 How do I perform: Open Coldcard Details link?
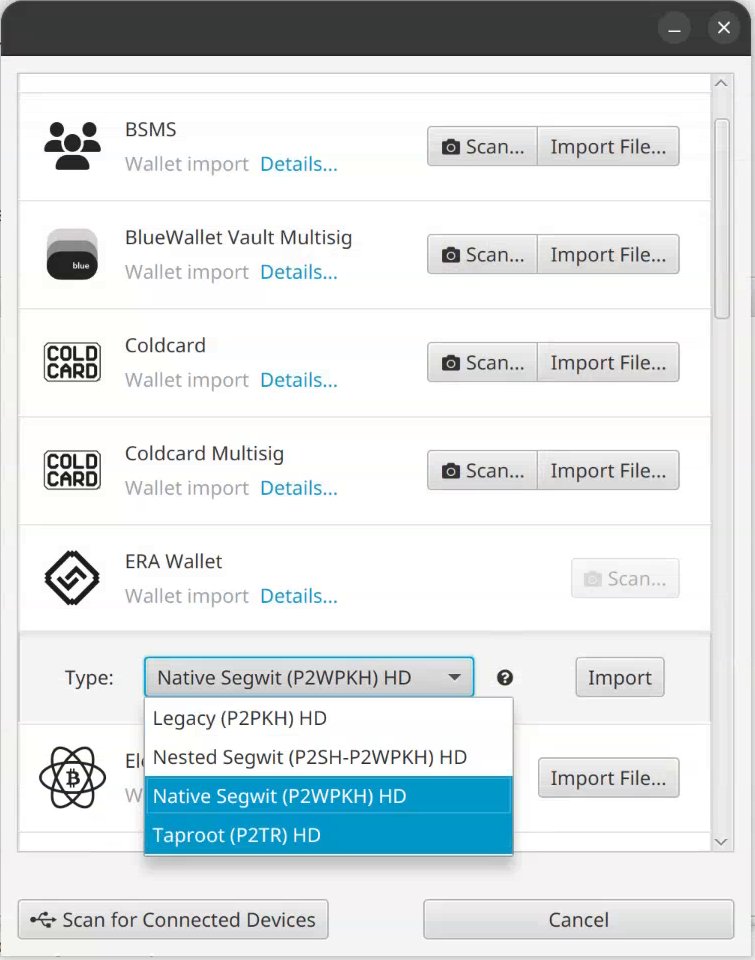[299, 380]
